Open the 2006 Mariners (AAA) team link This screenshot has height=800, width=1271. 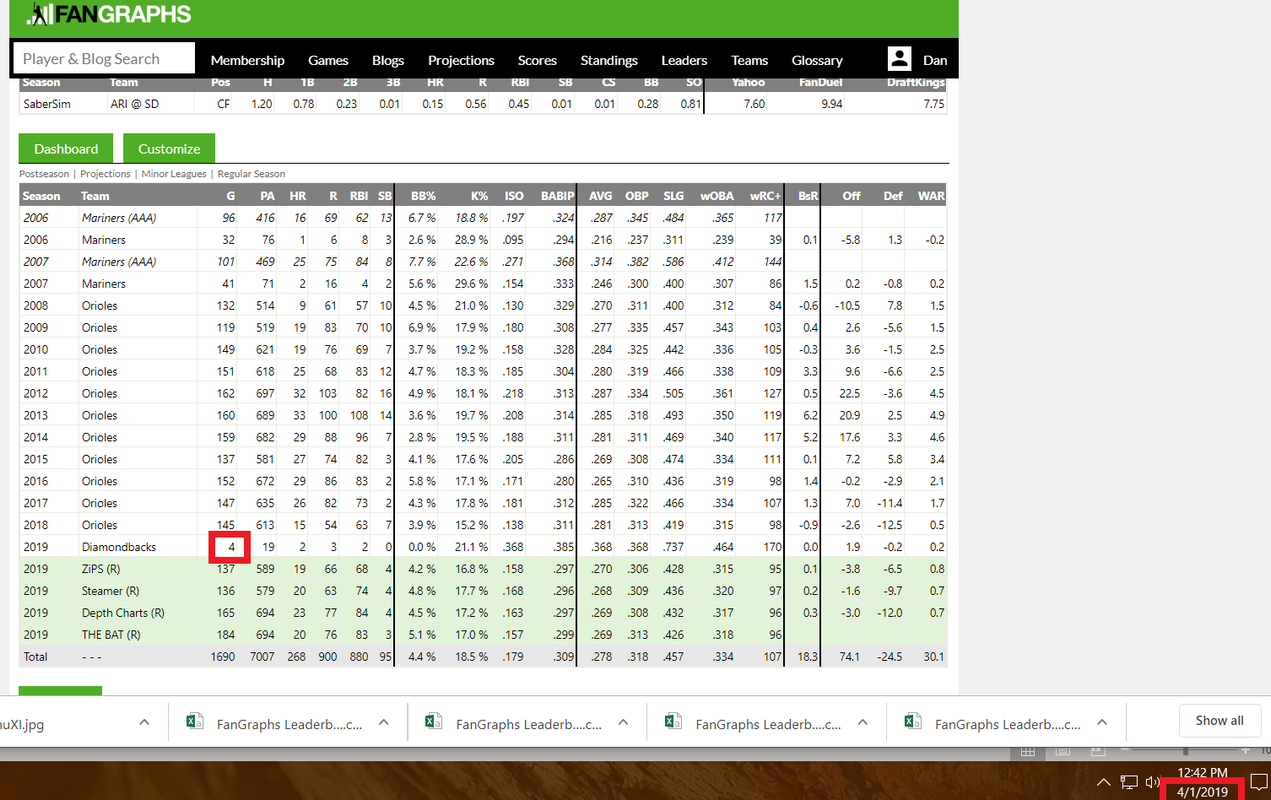(119, 218)
